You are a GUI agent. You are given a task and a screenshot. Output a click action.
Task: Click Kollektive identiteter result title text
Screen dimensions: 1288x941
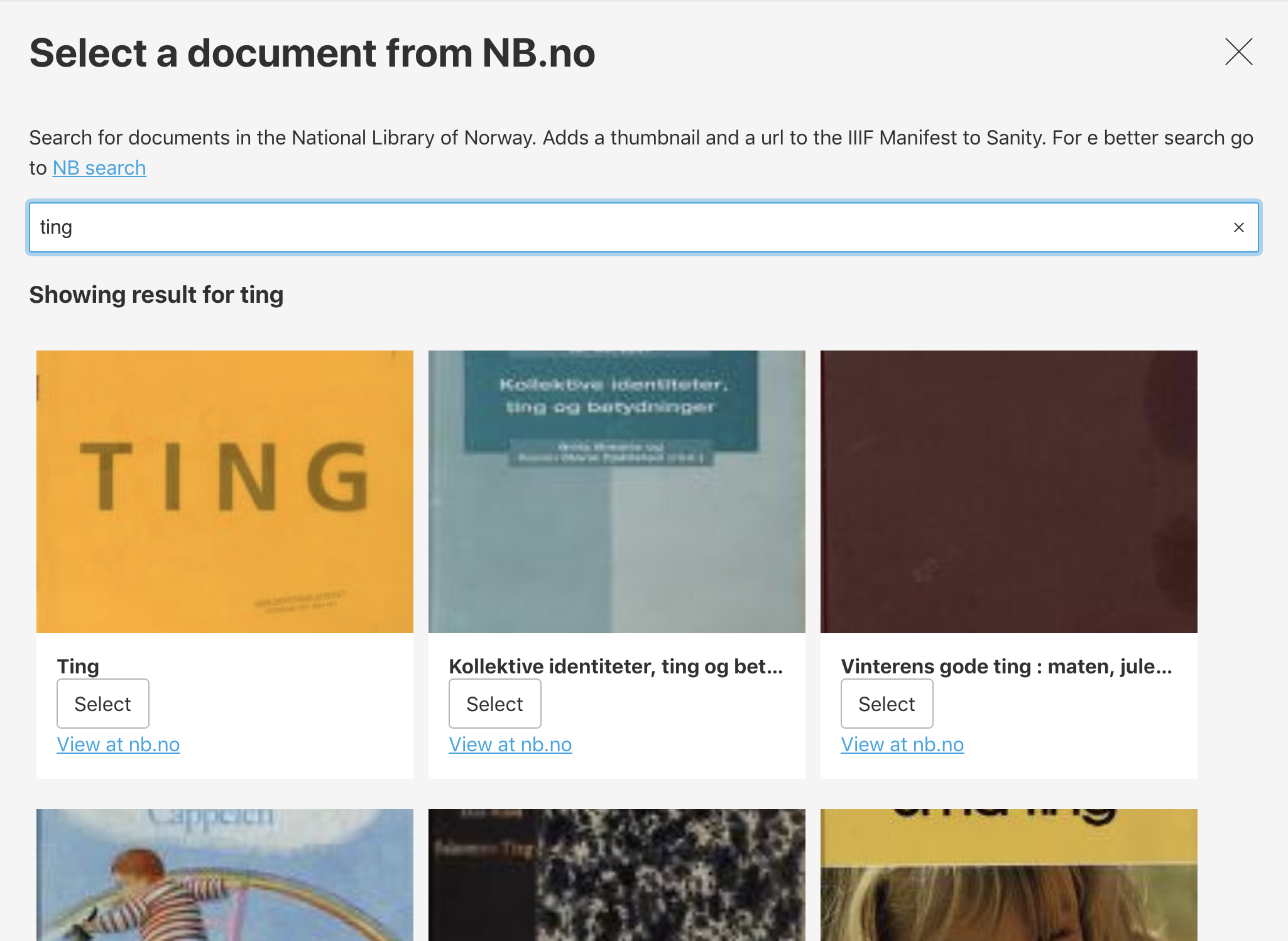pos(616,666)
